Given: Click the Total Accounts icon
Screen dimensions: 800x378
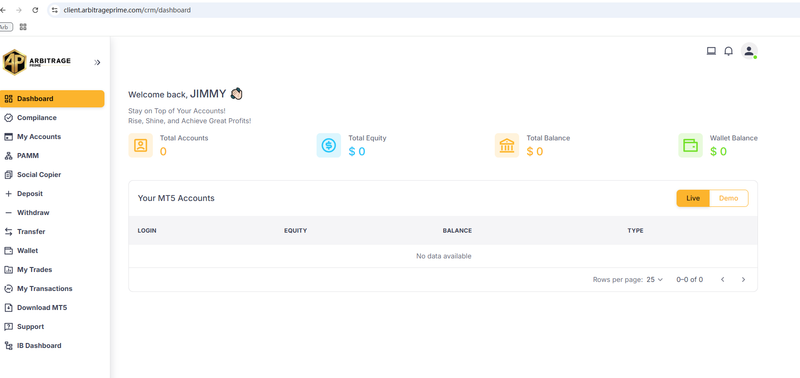Looking at the screenshot, I should [x=140, y=145].
